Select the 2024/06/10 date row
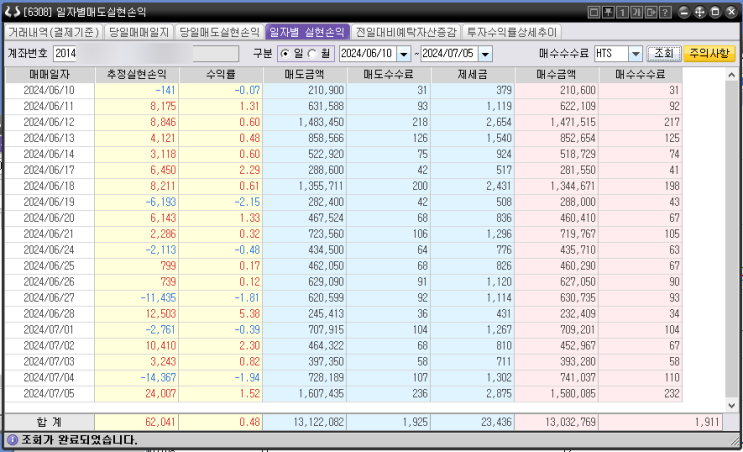This screenshot has width=743, height=452. point(344,90)
